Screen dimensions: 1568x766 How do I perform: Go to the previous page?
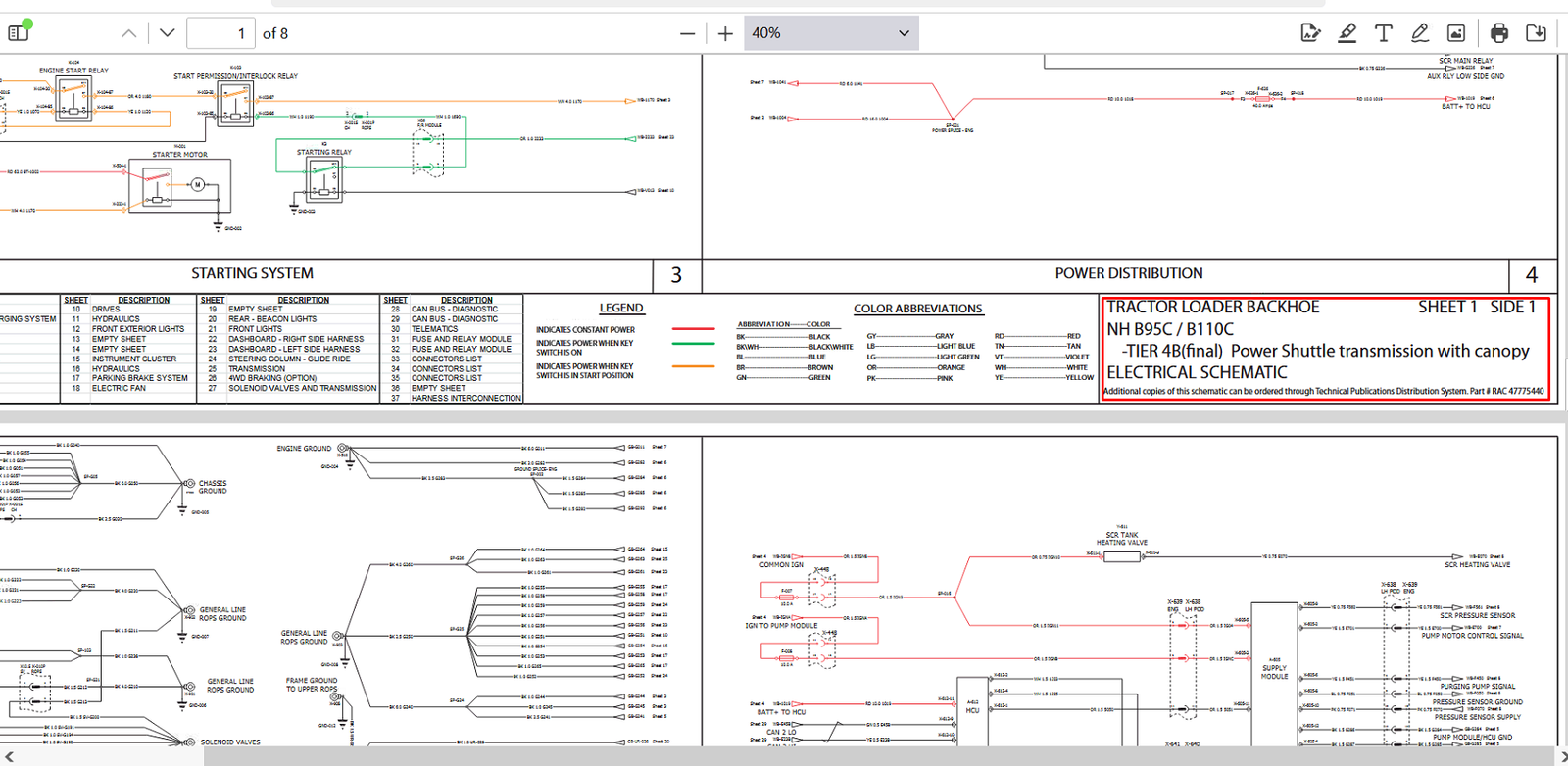tap(128, 33)
